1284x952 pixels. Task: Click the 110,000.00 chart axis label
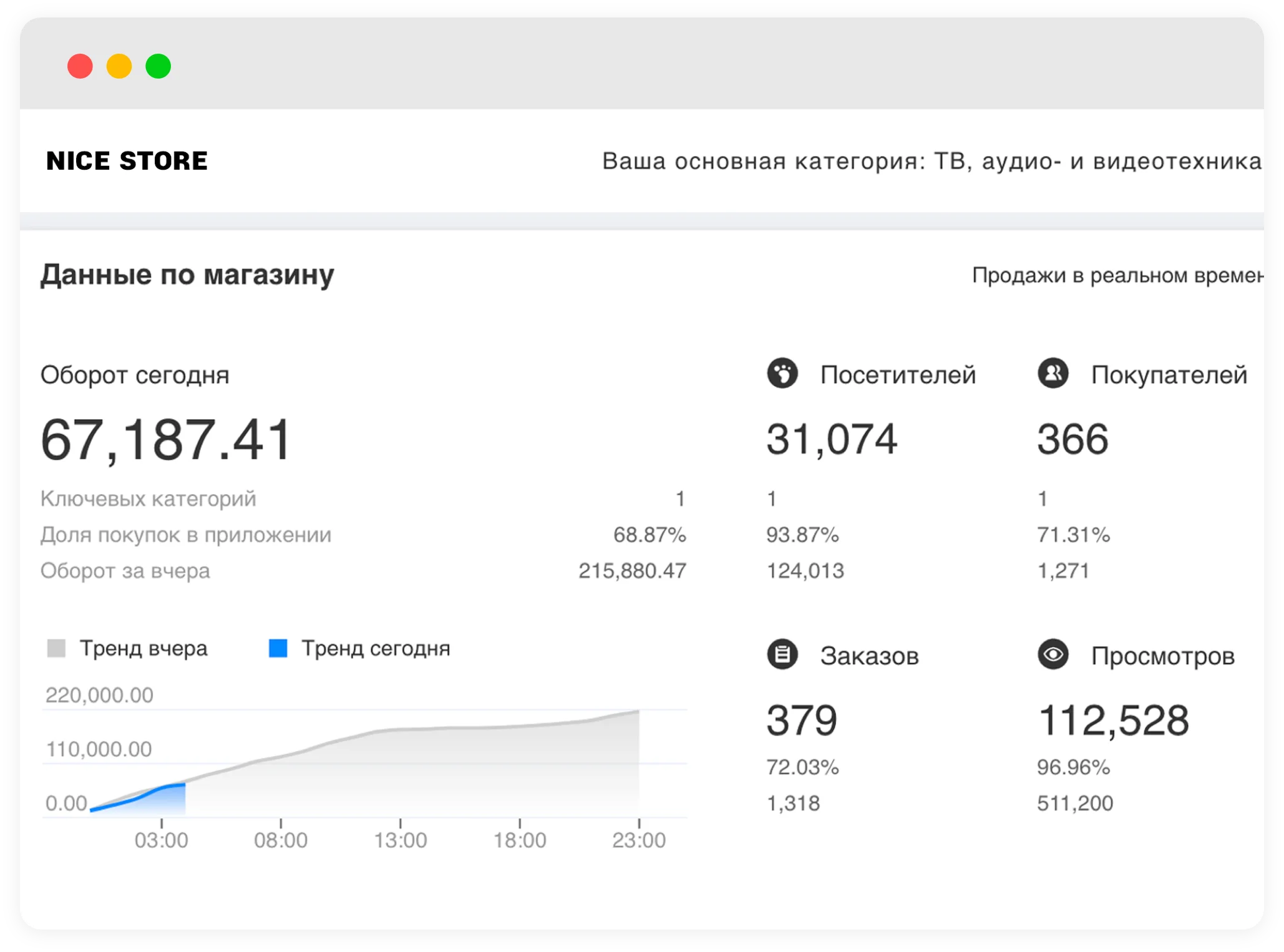pos(99,749)
